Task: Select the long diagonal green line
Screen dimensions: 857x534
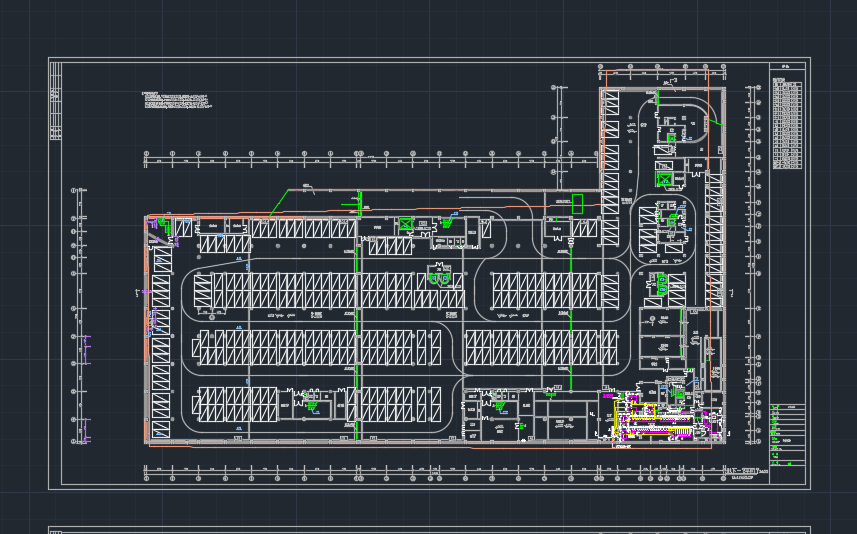Action: coord(279,203)
